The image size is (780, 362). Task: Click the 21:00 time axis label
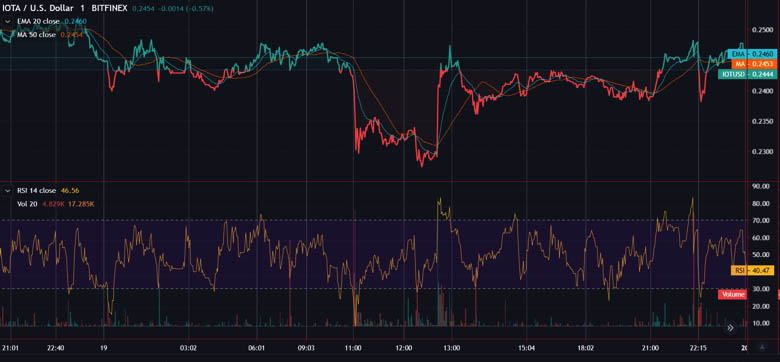tap(650, 348)
